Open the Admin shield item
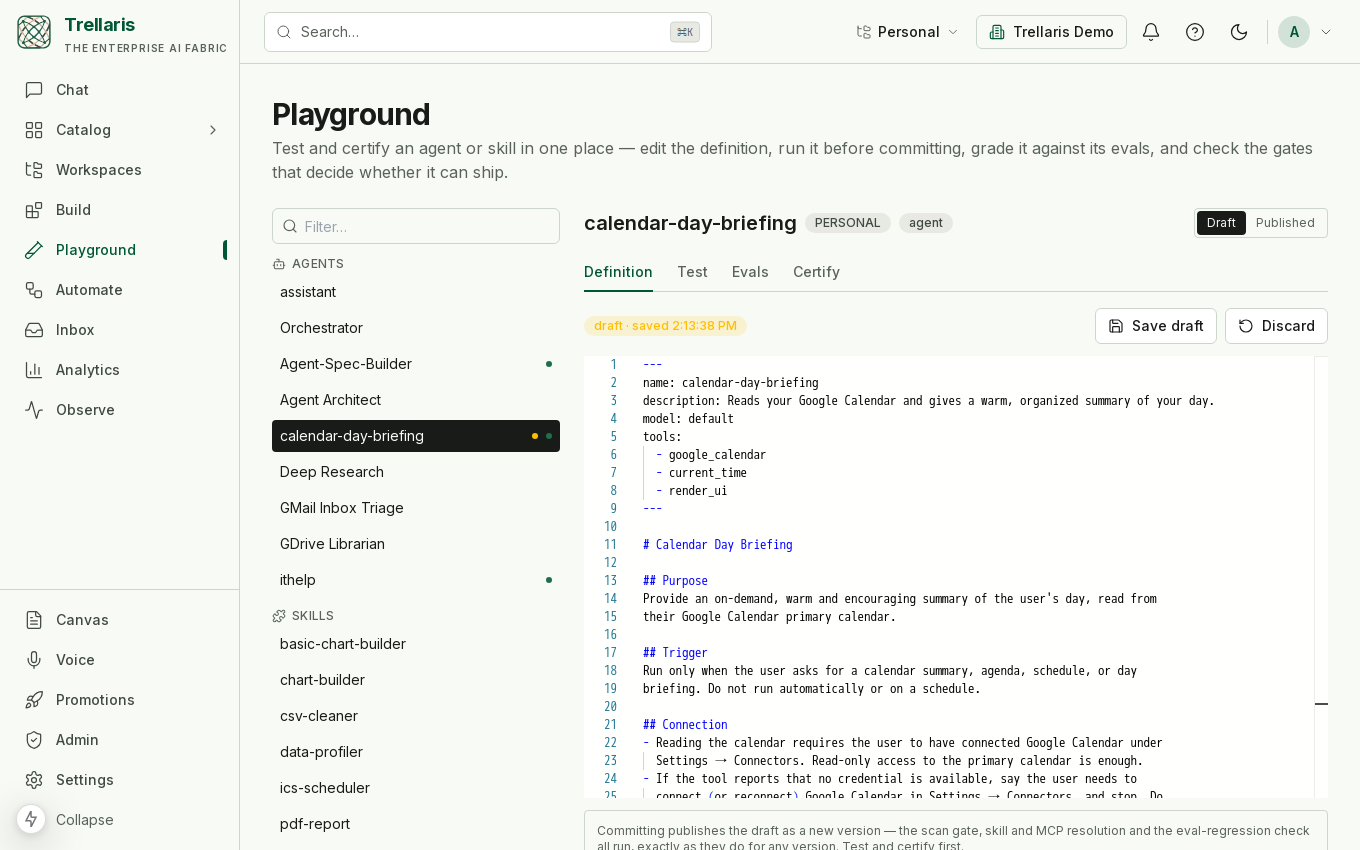1360x850 pixels. pos(120,740)
